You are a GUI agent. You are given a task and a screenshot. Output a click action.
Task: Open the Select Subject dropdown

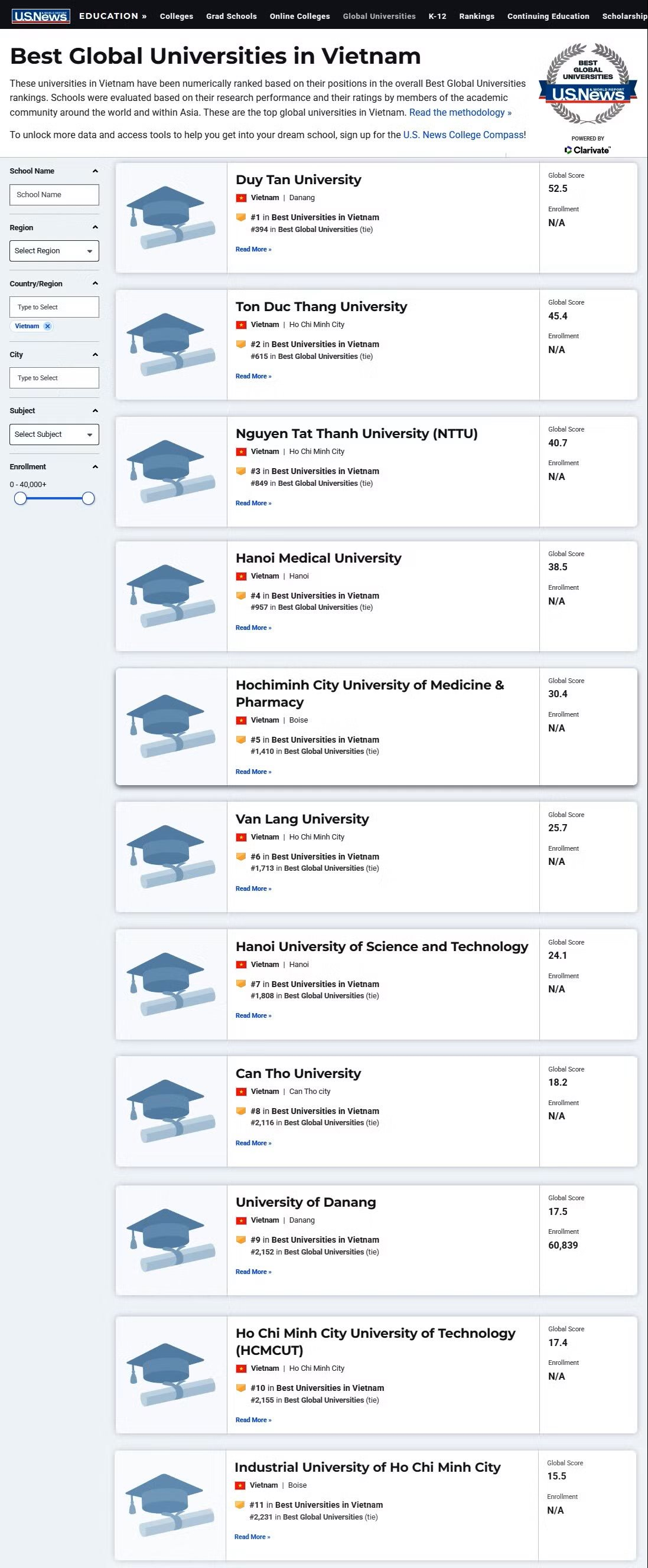[x=54, y=435]
